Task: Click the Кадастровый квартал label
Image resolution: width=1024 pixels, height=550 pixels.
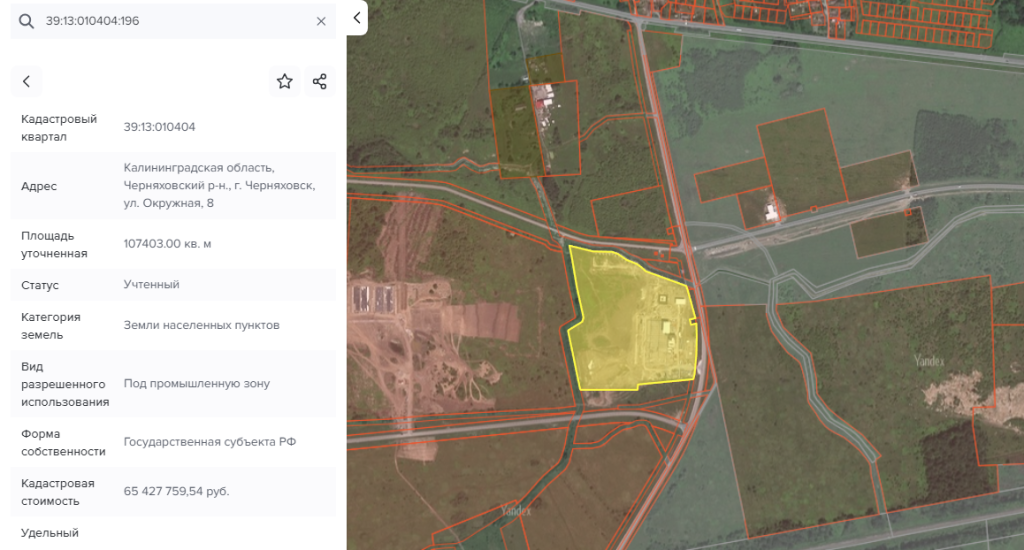Action: (59, 128)
